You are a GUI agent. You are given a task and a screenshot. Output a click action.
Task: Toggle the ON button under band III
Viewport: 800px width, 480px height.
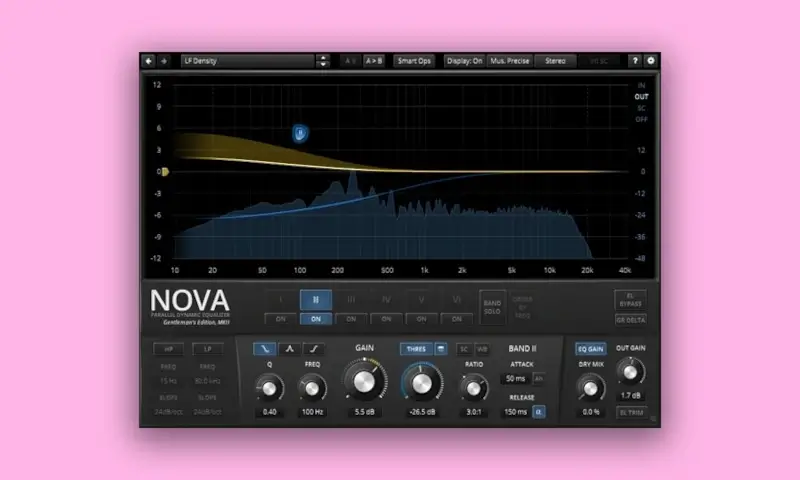[351, 319]
